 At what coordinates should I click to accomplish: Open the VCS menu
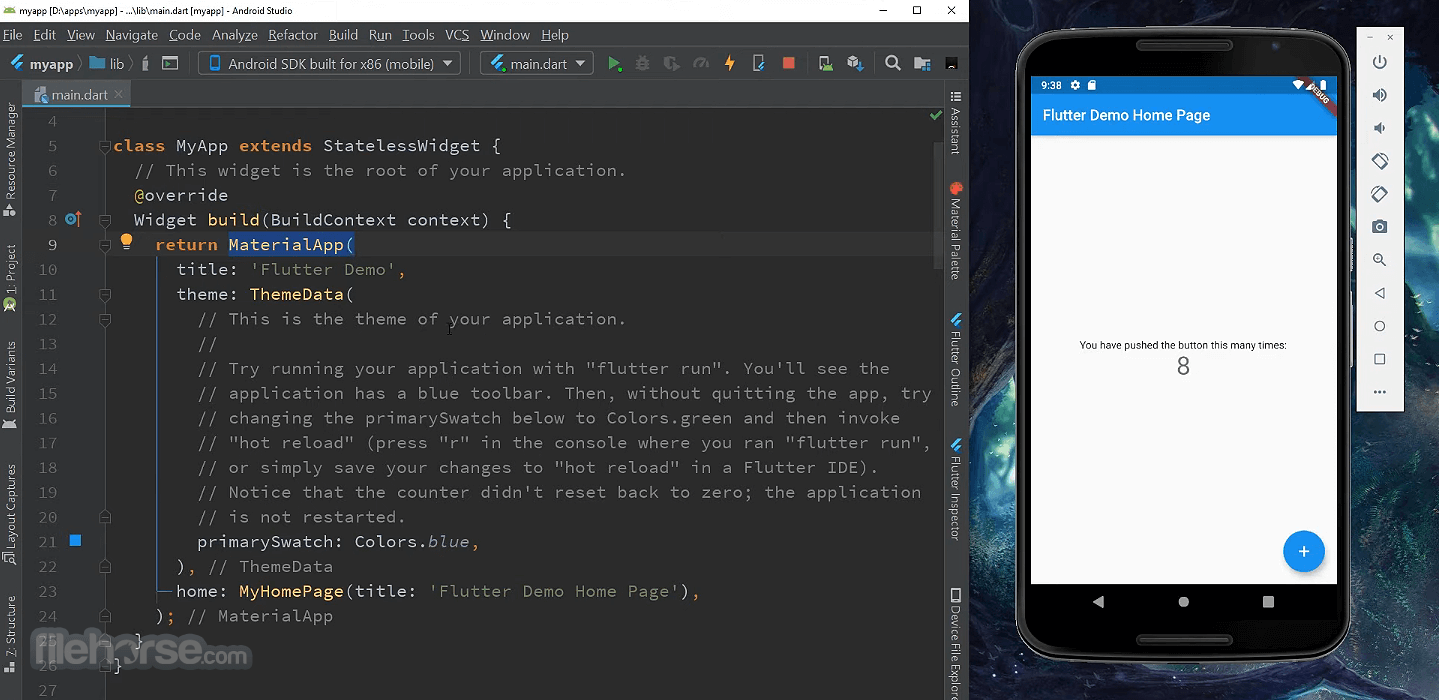(457, 35)
